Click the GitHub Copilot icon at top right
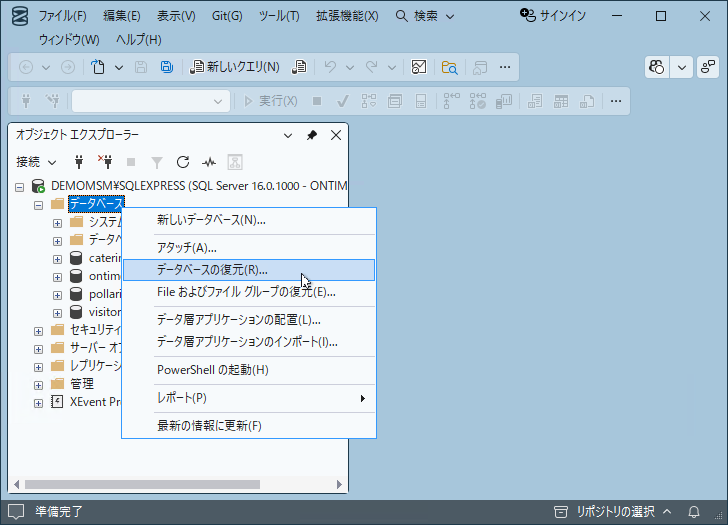 [x=657, y=67]
